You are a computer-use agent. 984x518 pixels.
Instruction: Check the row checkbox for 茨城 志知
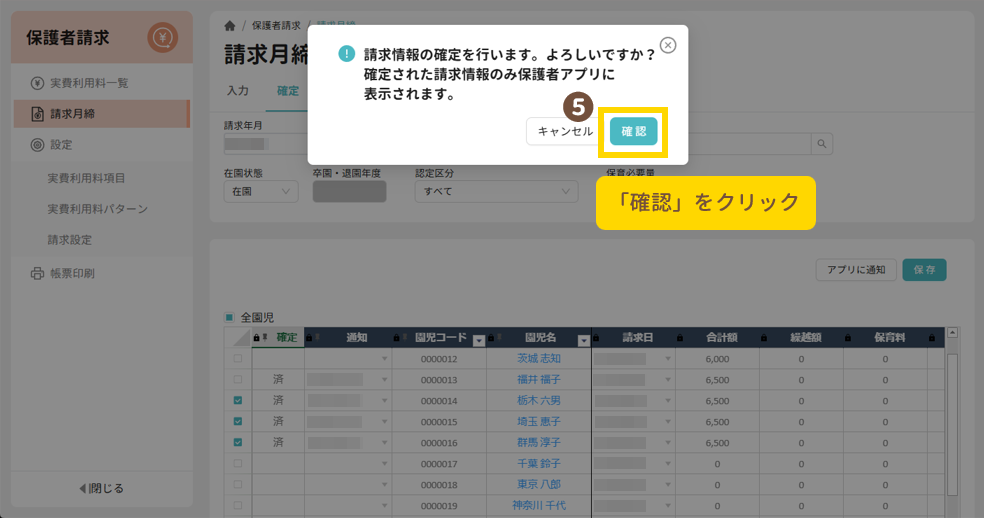click(237, 358)
